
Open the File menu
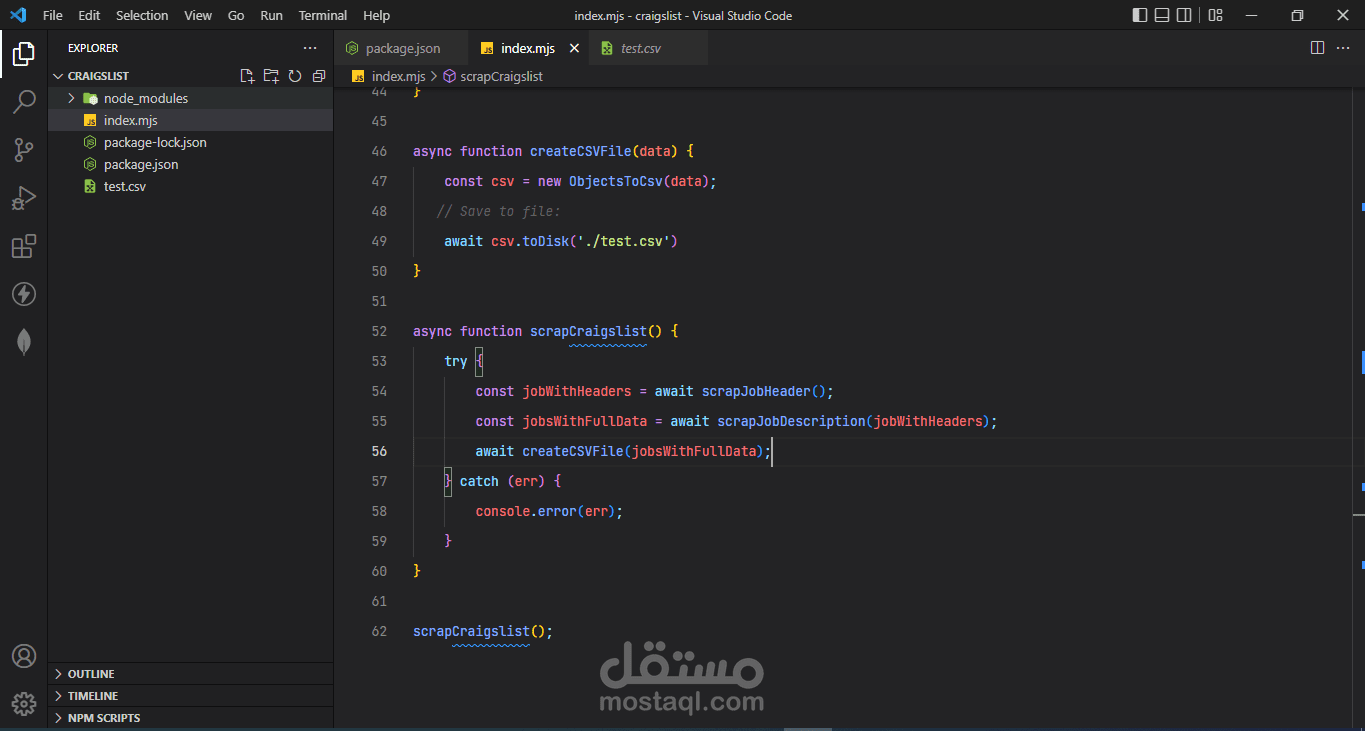53,15
